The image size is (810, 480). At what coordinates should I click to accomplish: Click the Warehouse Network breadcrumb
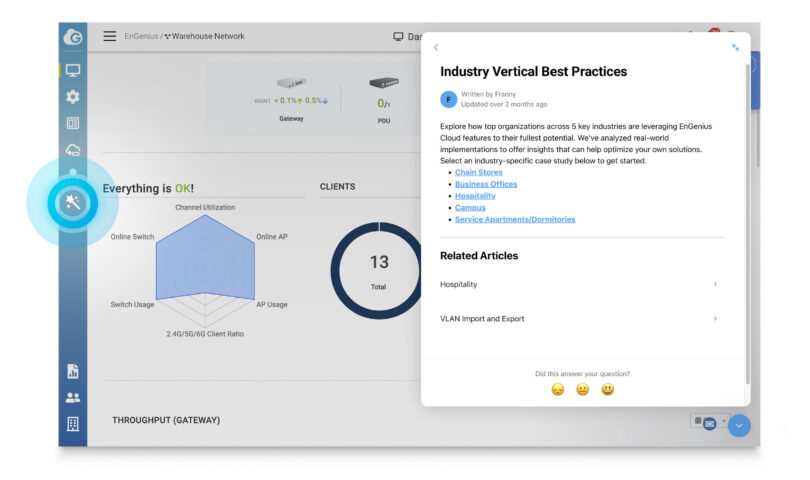208,36
